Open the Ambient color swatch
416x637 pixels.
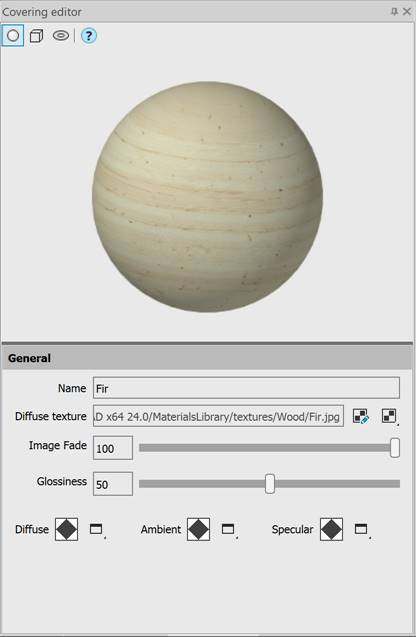pyautogui.click(x=198, y=529)
